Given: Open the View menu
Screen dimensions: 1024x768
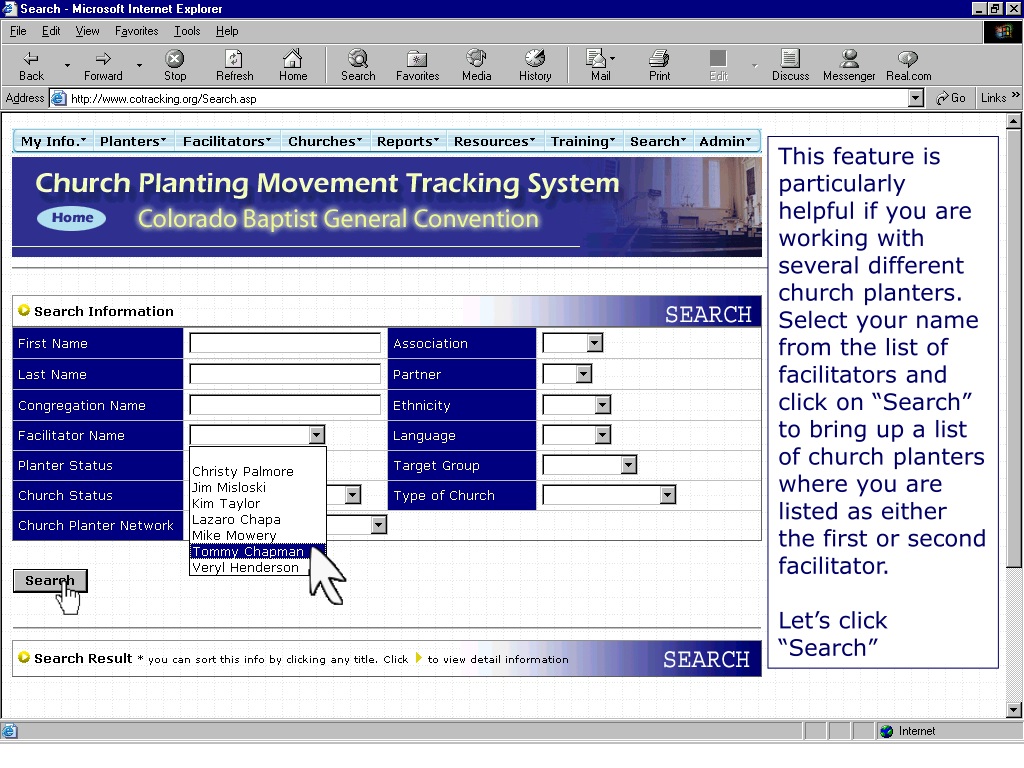Looking at the screenshot, I should (x=88, y=31).
